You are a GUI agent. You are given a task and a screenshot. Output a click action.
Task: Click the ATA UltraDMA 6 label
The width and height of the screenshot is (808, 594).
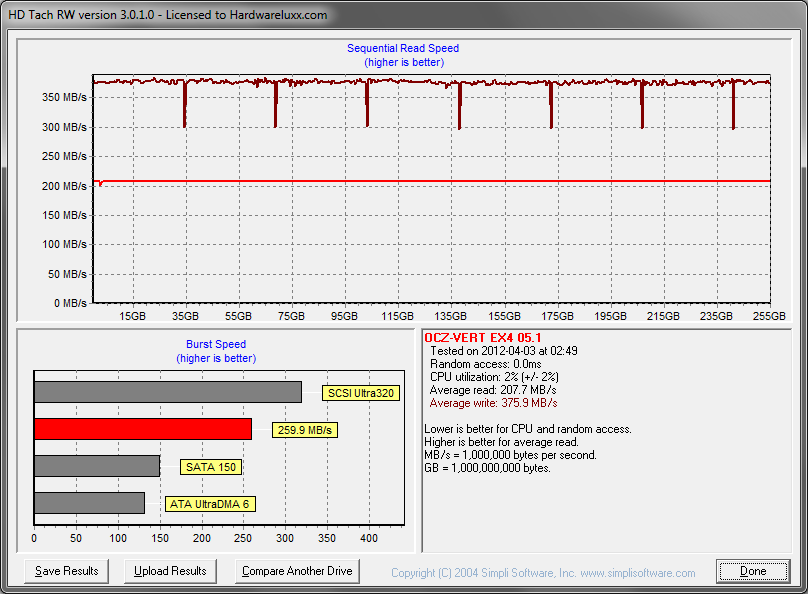coord(210,504)
